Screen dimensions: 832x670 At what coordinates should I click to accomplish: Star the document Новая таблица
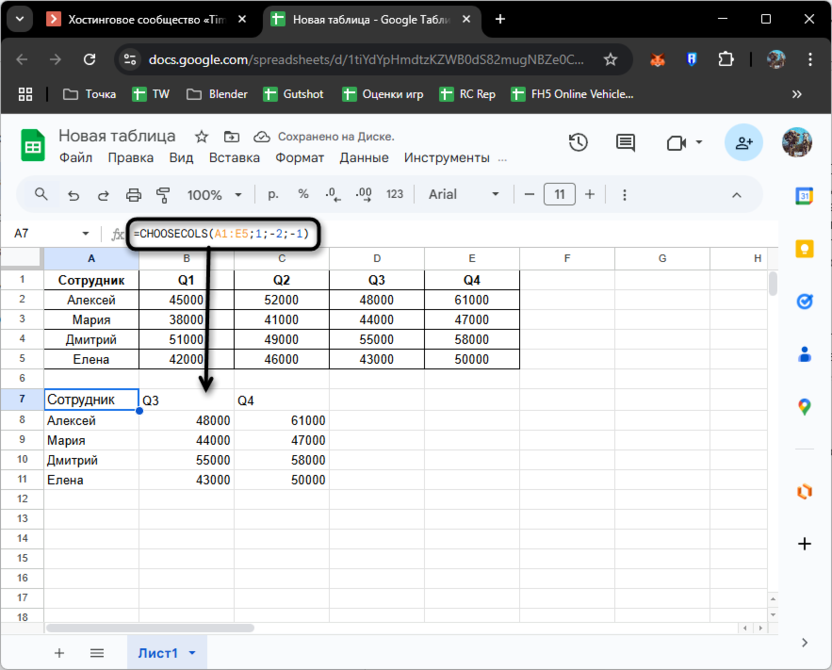201,136
